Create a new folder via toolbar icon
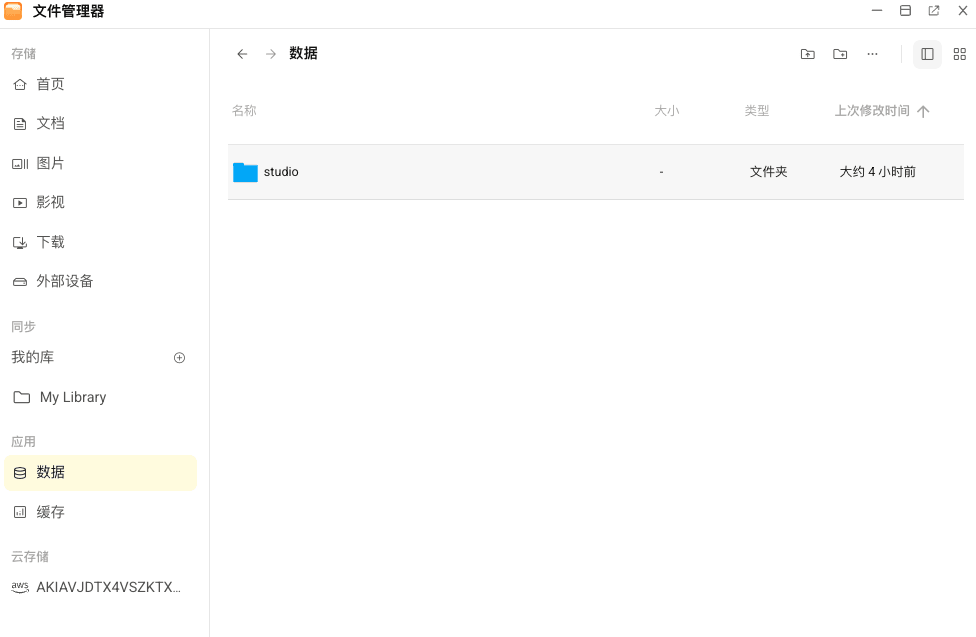This screenshot has width=976, height=637. pyautogui.click(x=840, y=54)
